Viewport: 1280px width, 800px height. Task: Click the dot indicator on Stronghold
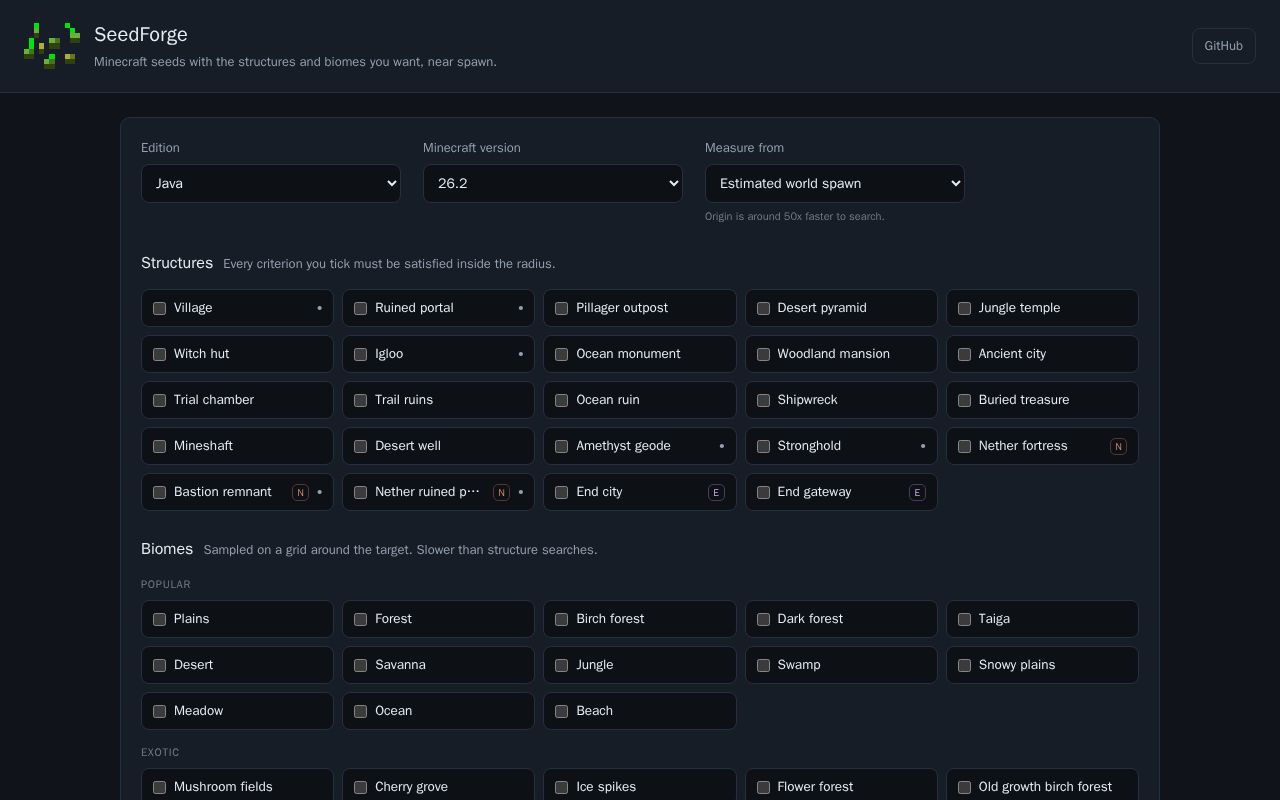coord(923,446)
